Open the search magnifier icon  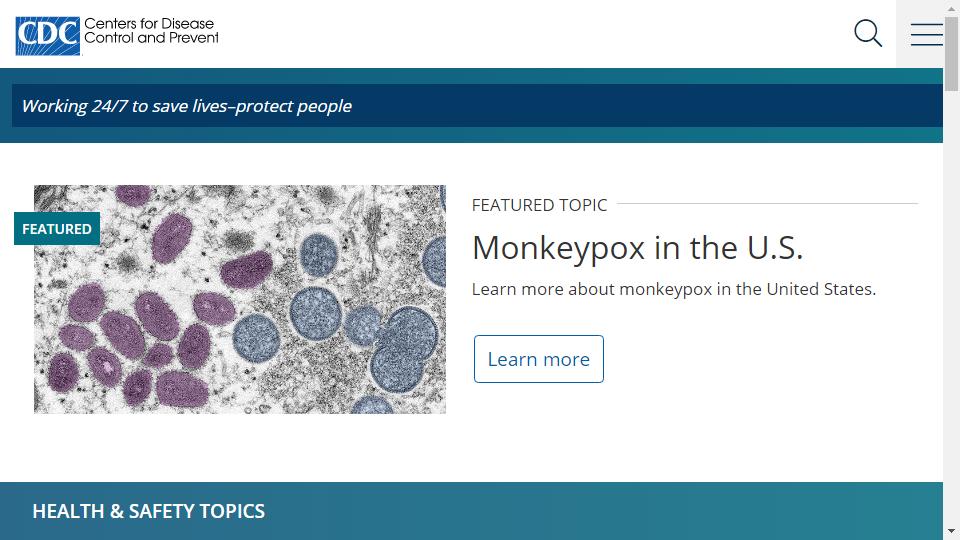868,34
